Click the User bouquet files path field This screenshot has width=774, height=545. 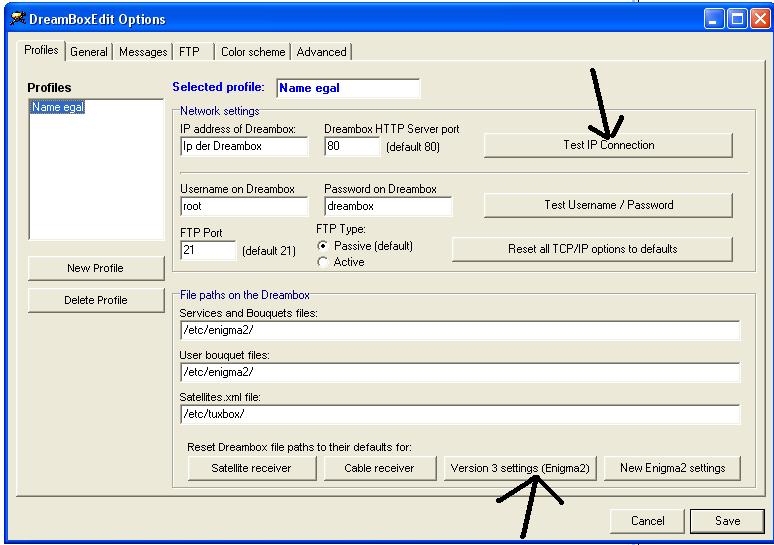pyautogui.click(x=460, y=372)
